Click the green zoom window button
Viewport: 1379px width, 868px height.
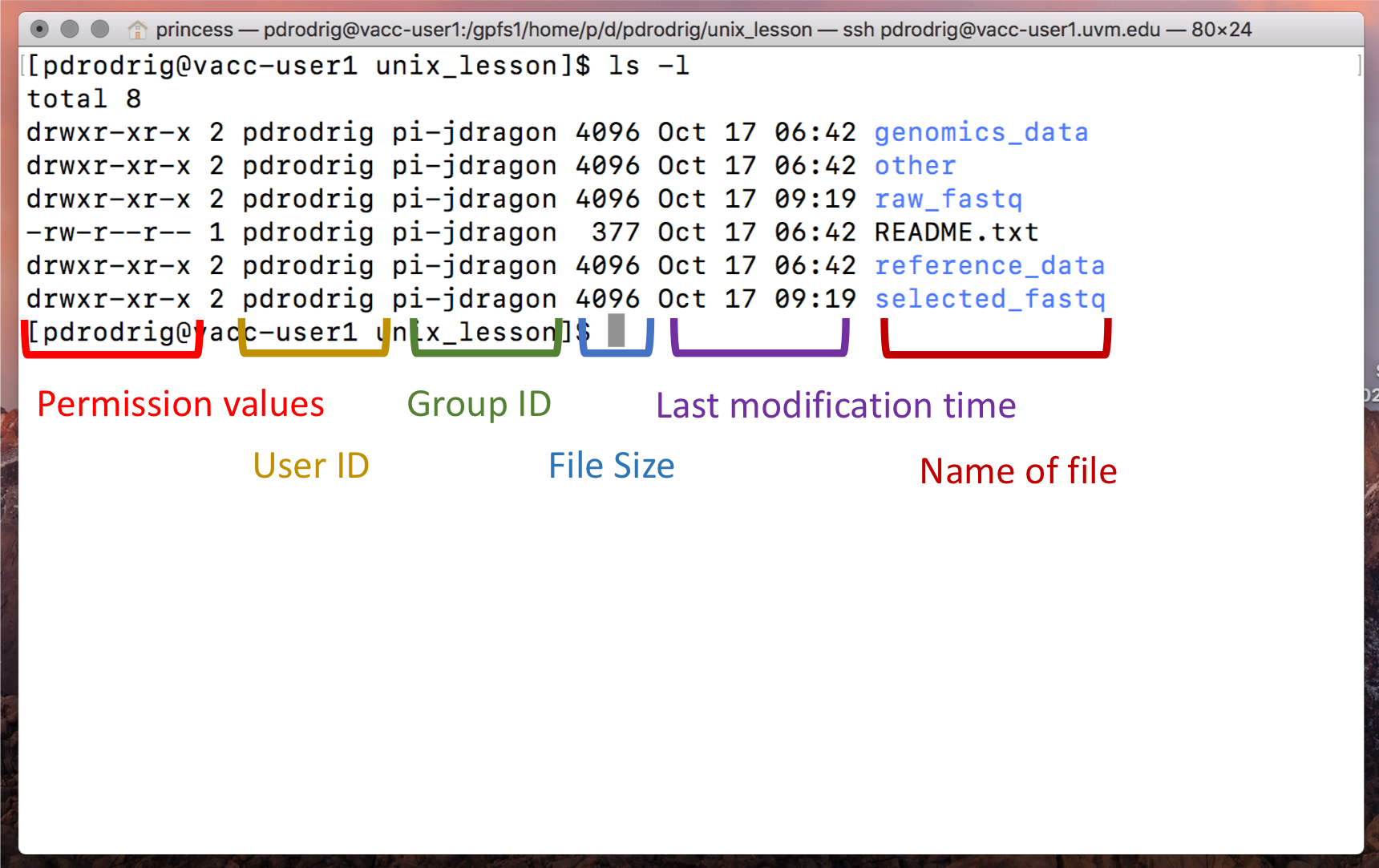[100, 29]
